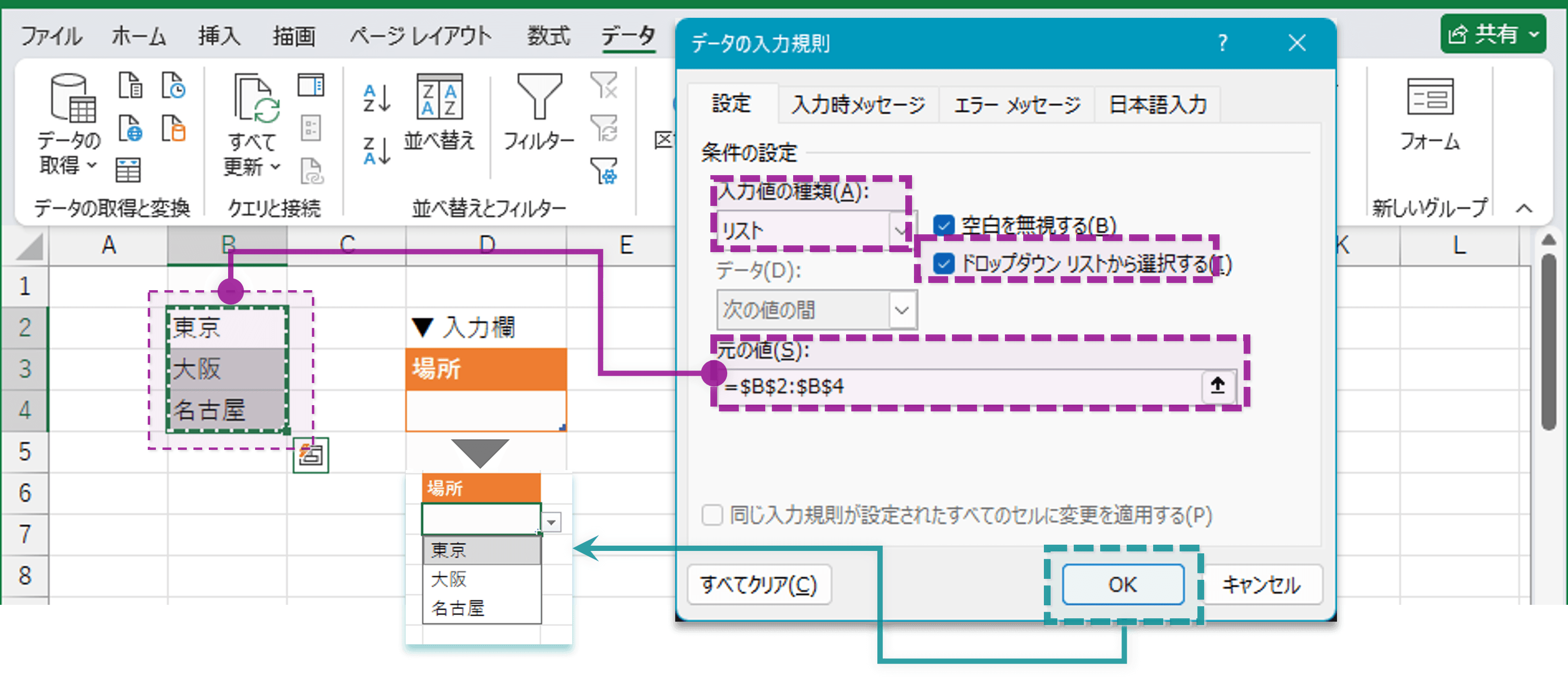Select the データ ribbon tab
The width and height of the screenshot is (1568, 677).
click(x=628, y=36)
